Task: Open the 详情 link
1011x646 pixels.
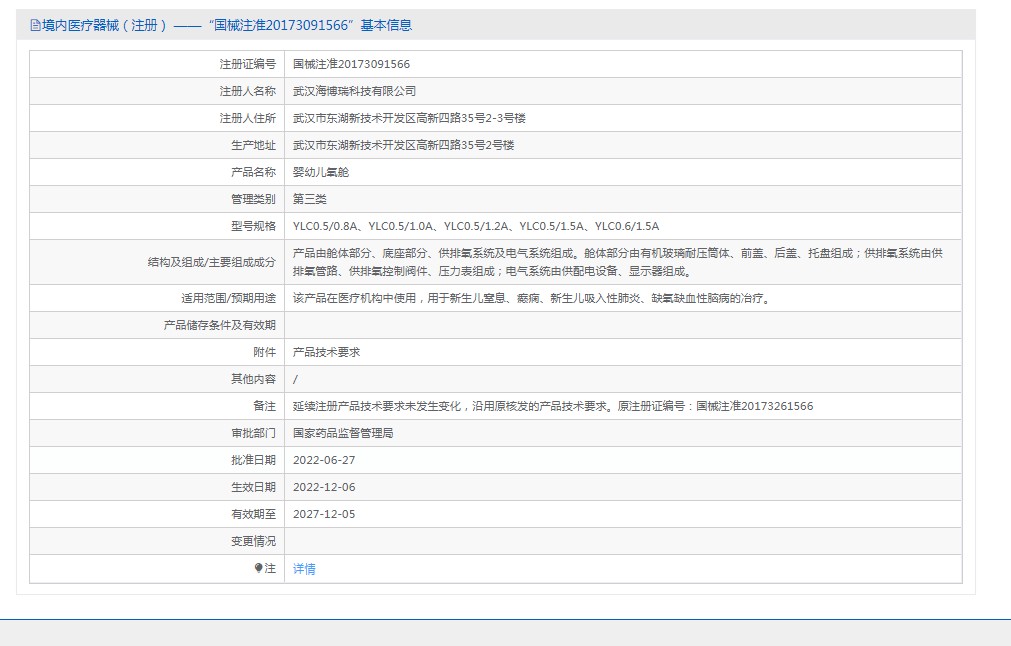Action: (x=304, y=569)
